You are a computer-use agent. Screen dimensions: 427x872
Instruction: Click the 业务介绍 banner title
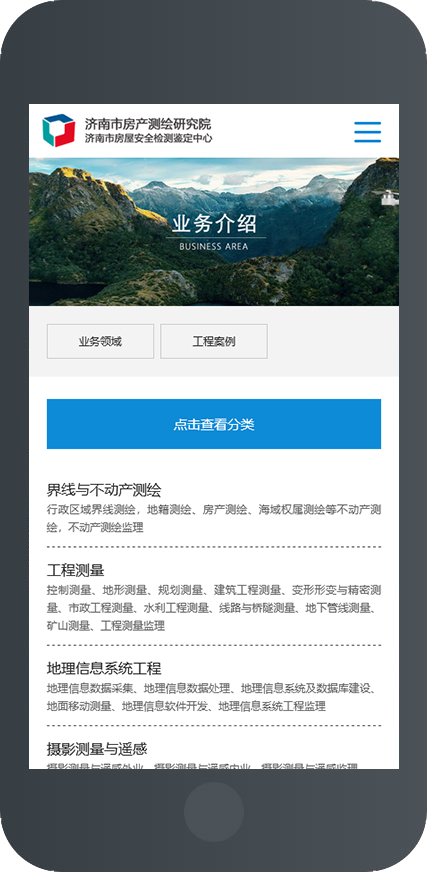pyautogui.click(x=214, y=224)
